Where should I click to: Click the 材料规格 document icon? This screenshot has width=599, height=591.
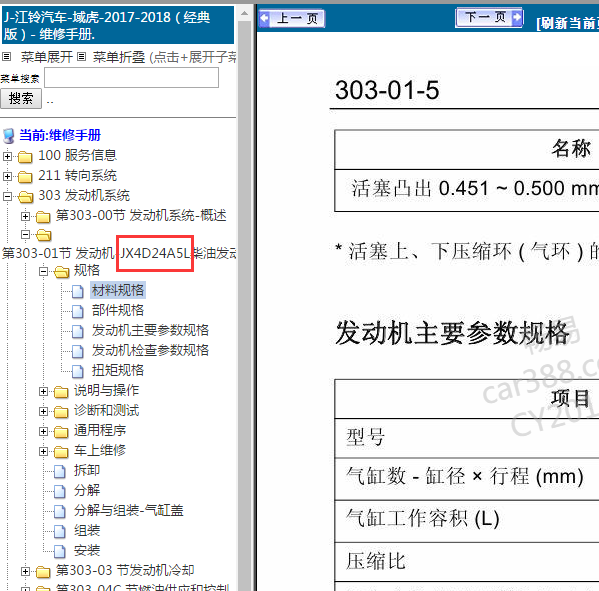[78, 291]
